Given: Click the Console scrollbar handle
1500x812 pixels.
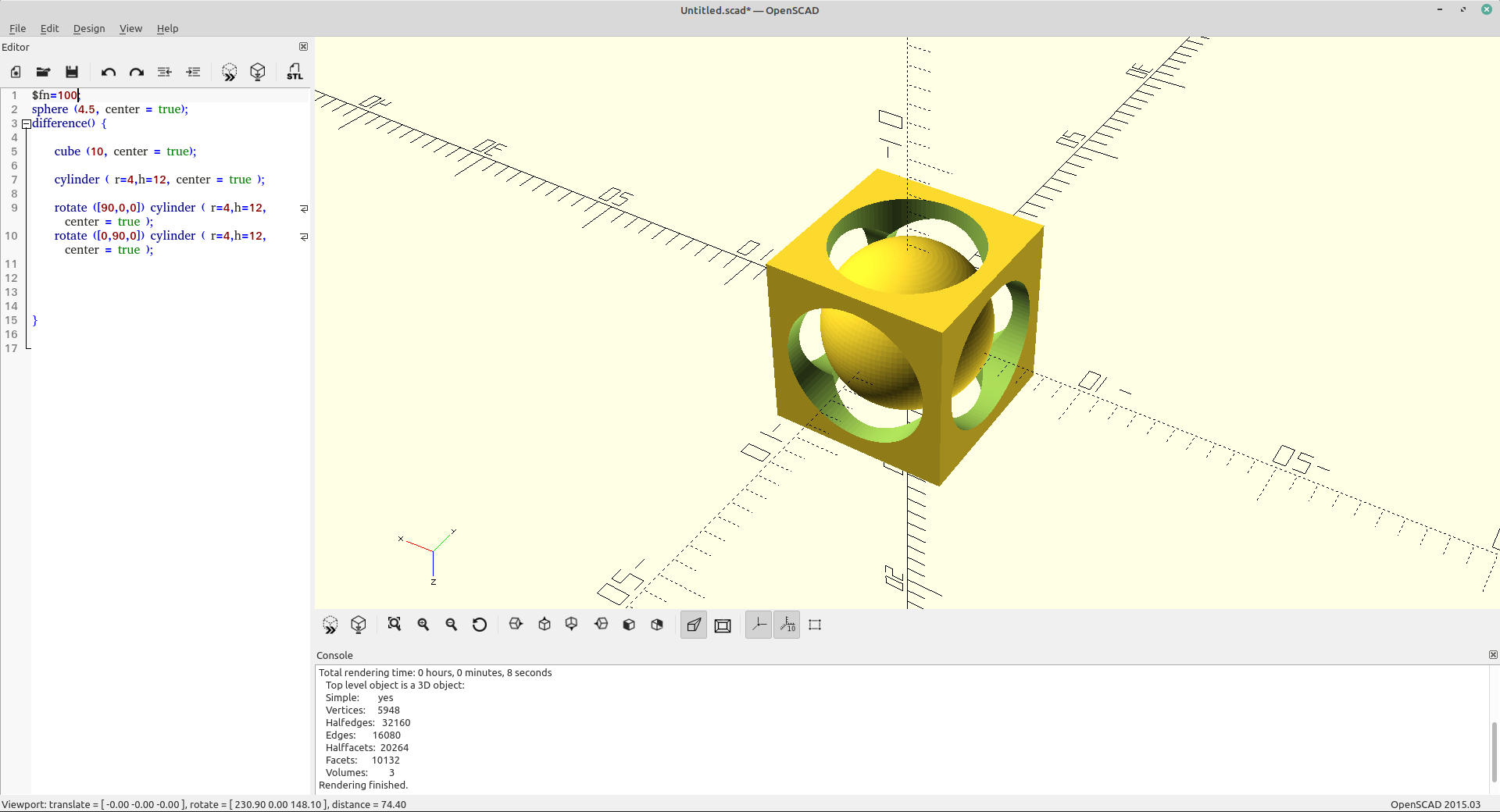Looking at the screenshot, I should 1494,752.
